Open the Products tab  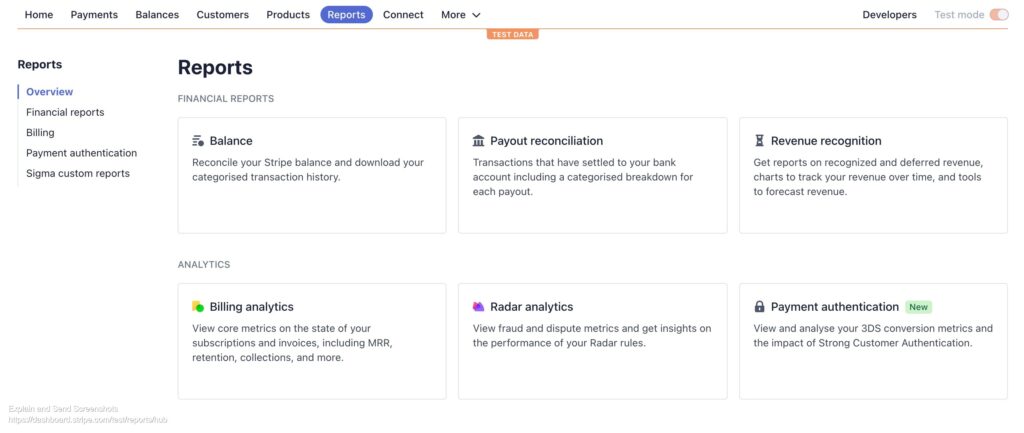(288, 14)
